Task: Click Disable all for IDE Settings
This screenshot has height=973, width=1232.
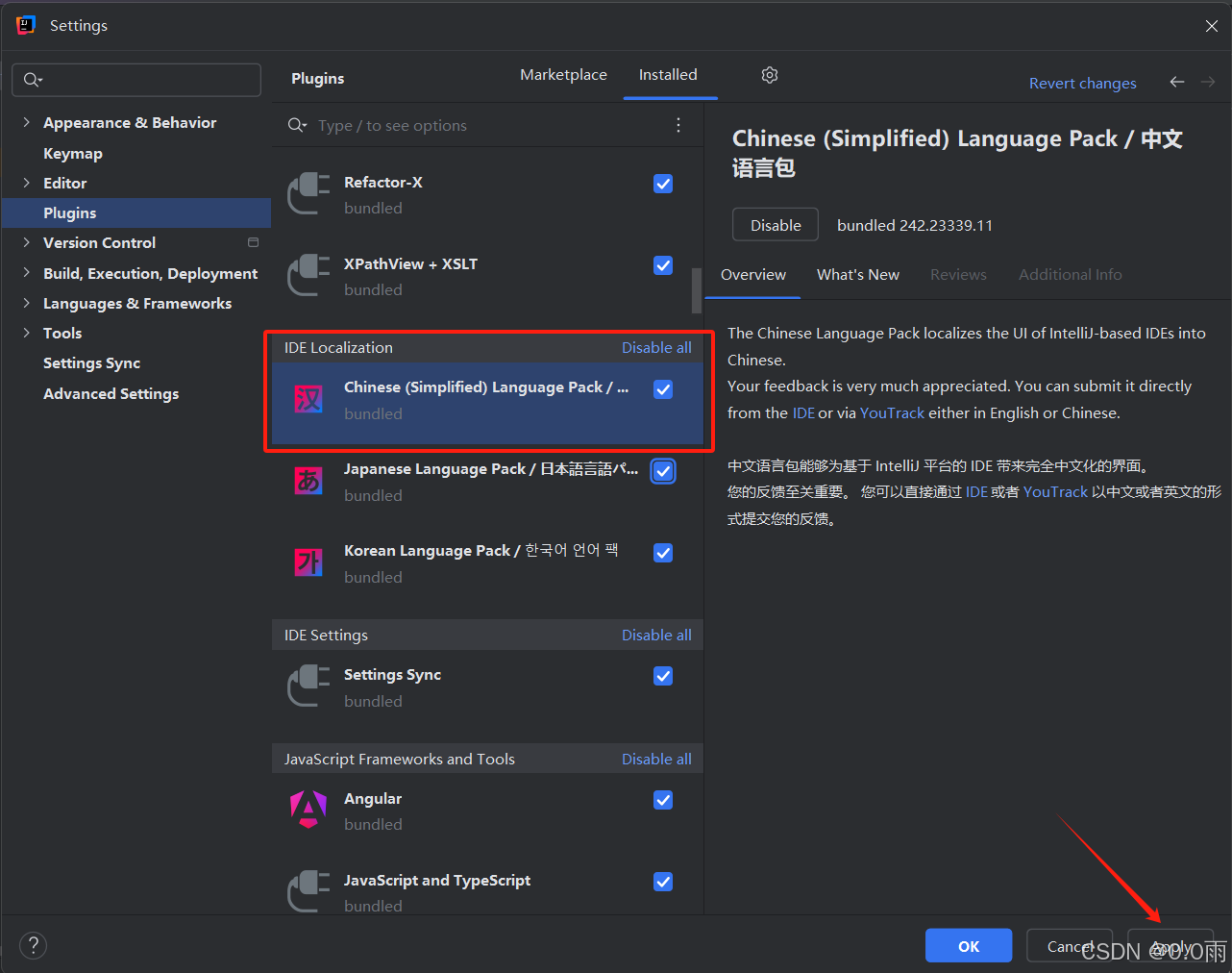Action: 656,636
